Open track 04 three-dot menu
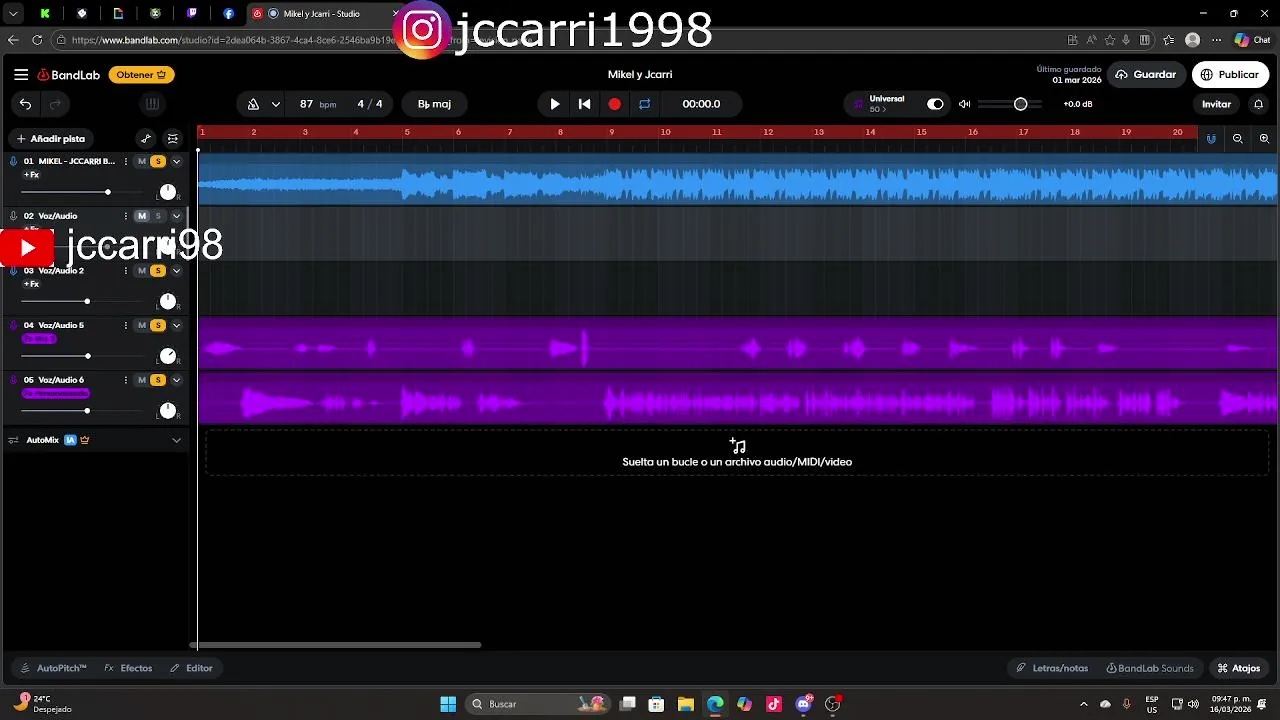 (x=126, y=325)
